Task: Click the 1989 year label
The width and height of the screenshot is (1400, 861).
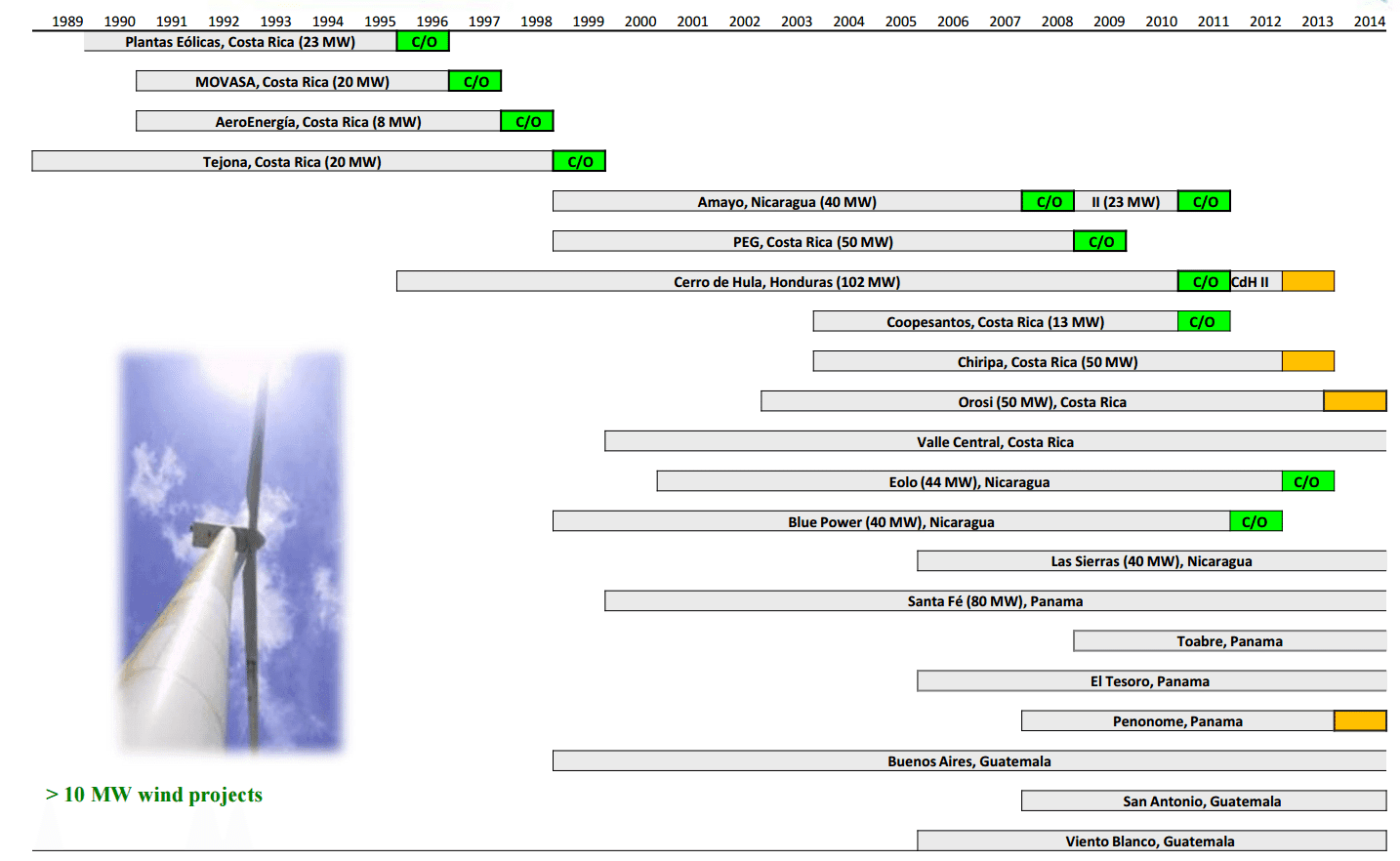Action: 67,21
